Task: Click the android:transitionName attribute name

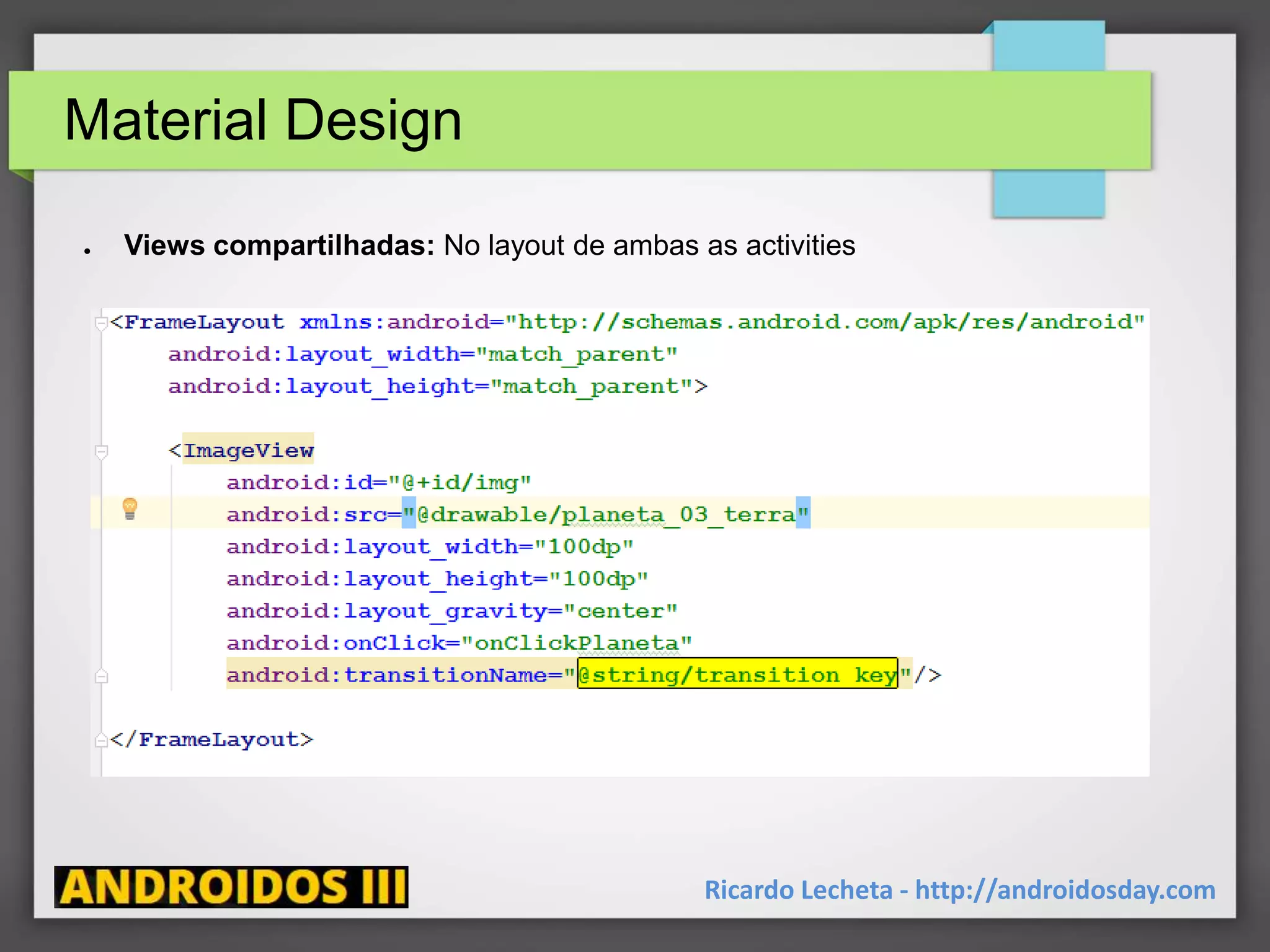Action: pos(388,674)
